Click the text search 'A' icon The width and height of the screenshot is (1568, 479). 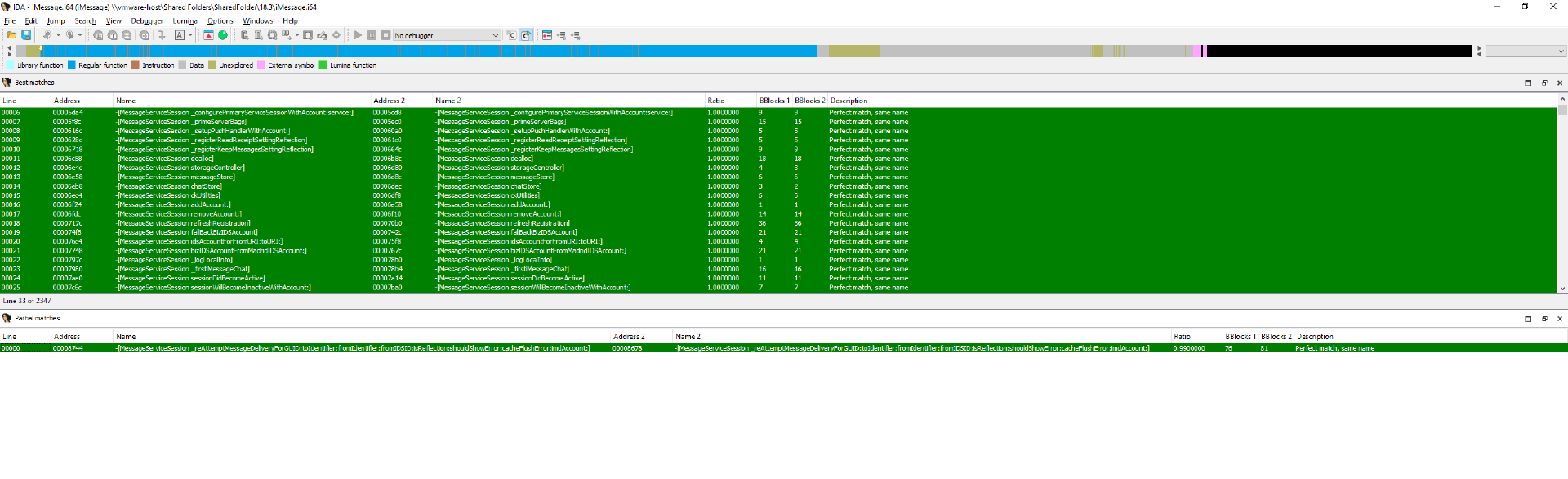179,35
